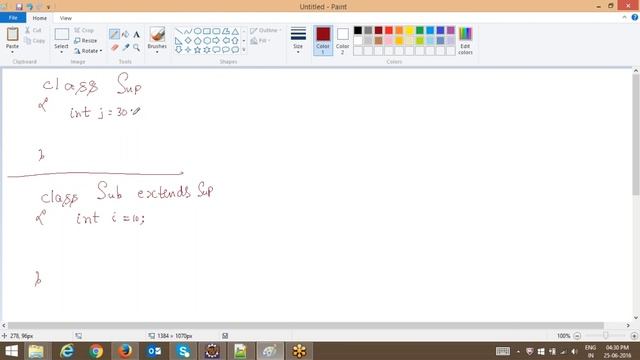The width and height of the screenshot is (640, 360).
Task: Expand the Shapes gallery more arrow
Action: click(x=244, y=50)
